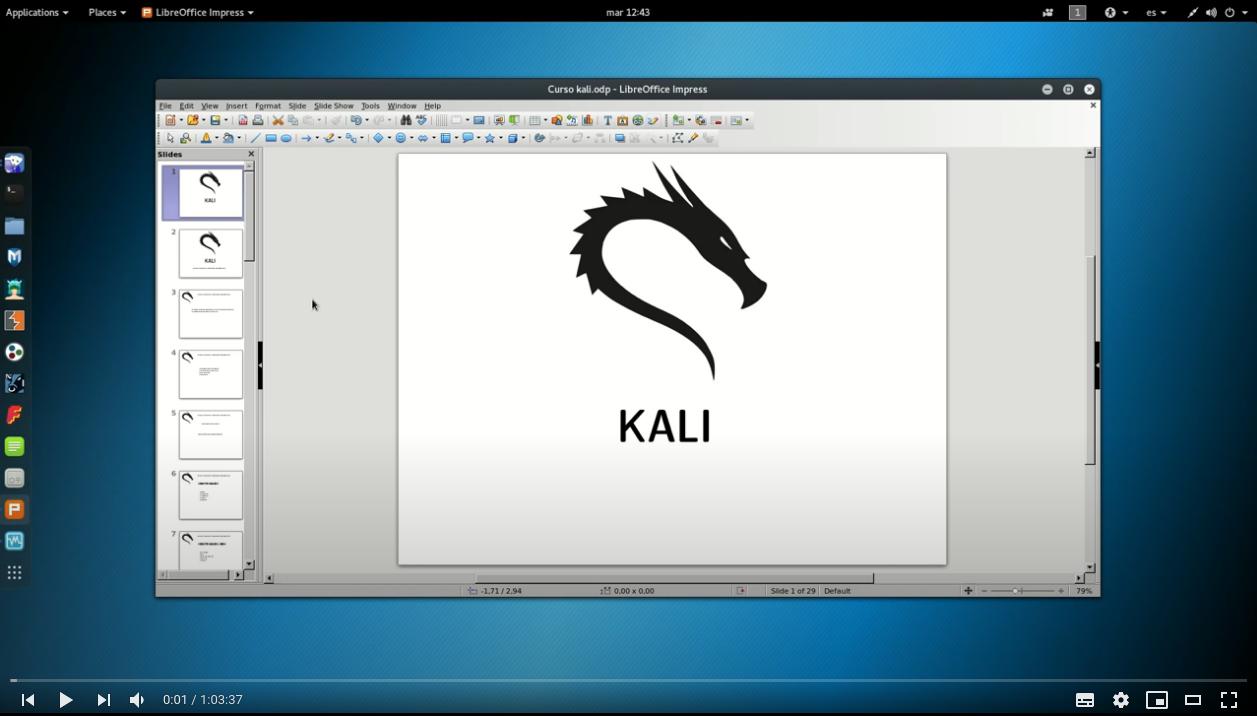Select the smiley Symbol Shapes tool
This screenshot has width=1257, height=716.
[x=400, y=138]
